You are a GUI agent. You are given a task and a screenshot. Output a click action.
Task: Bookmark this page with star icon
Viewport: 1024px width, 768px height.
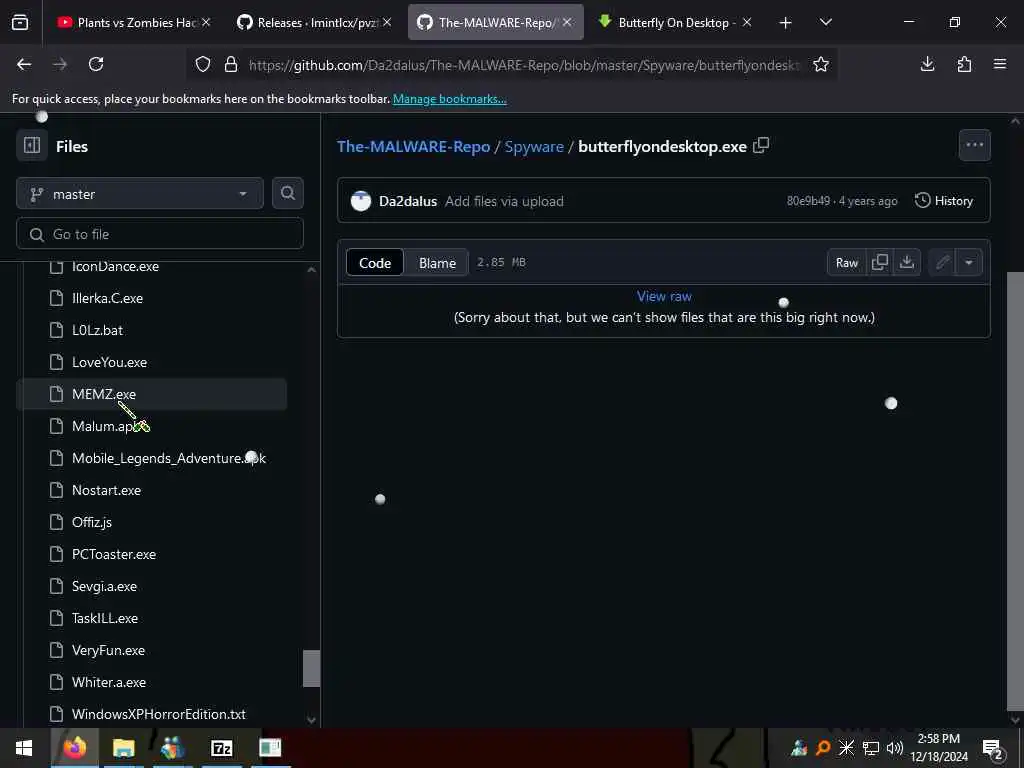pos(821,64)
